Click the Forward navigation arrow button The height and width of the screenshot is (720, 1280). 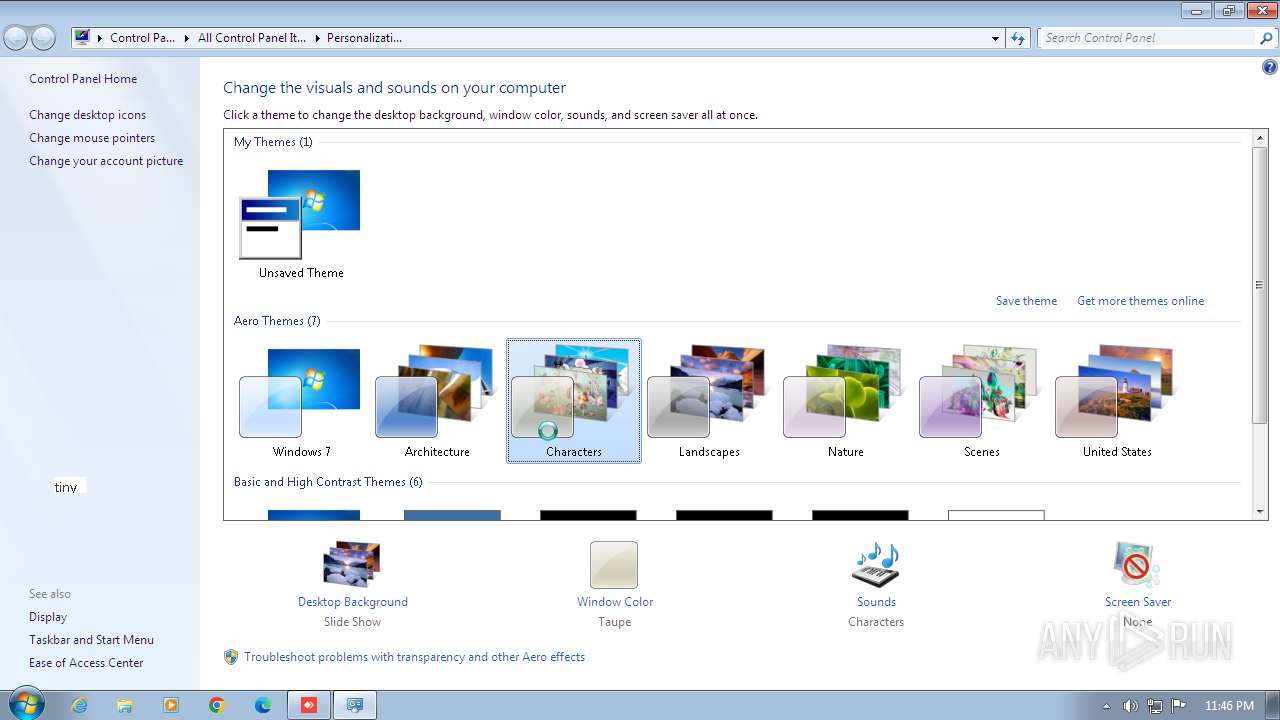[x=43, y=38]
